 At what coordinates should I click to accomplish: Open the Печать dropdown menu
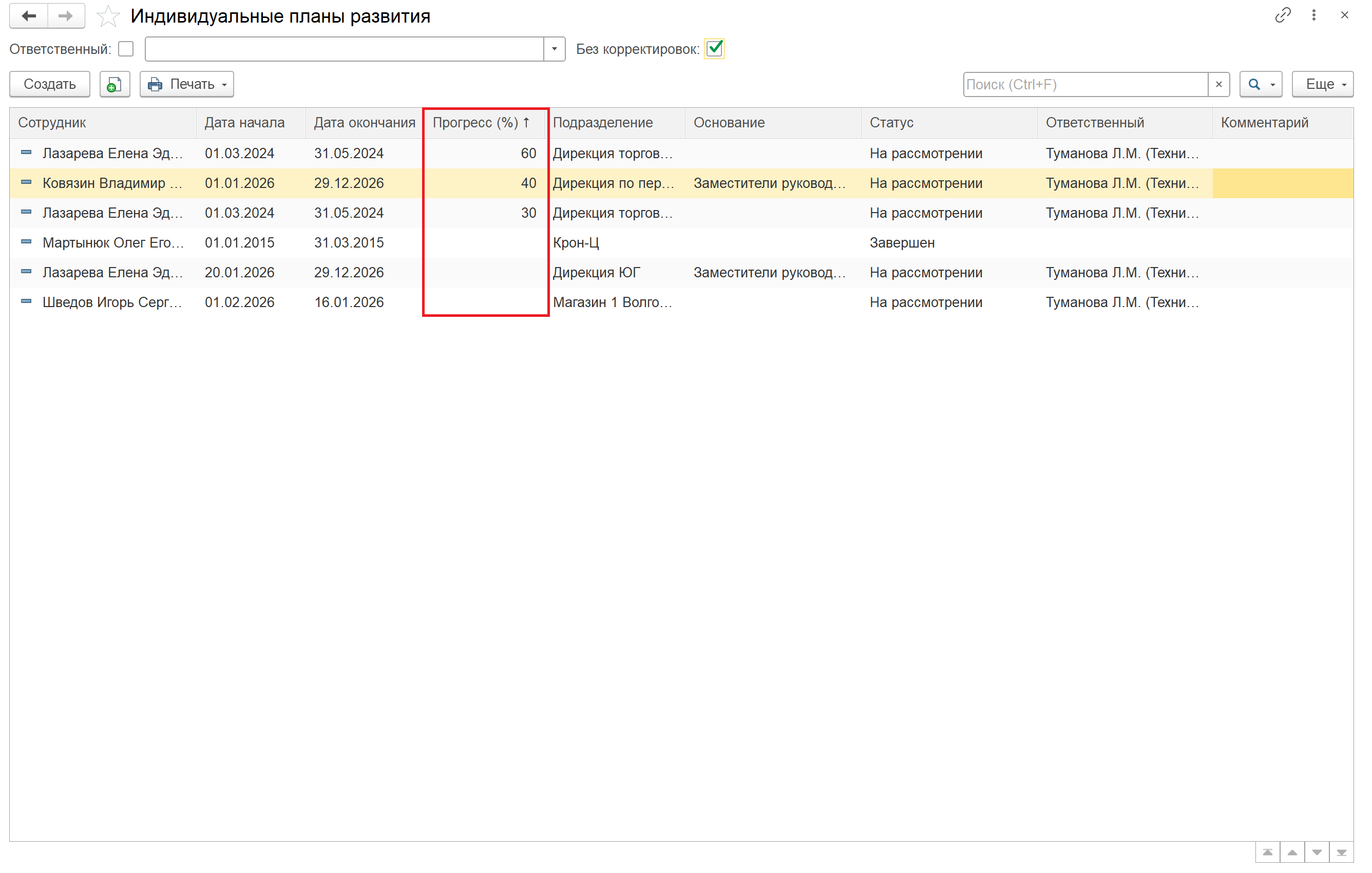point(187,84)
